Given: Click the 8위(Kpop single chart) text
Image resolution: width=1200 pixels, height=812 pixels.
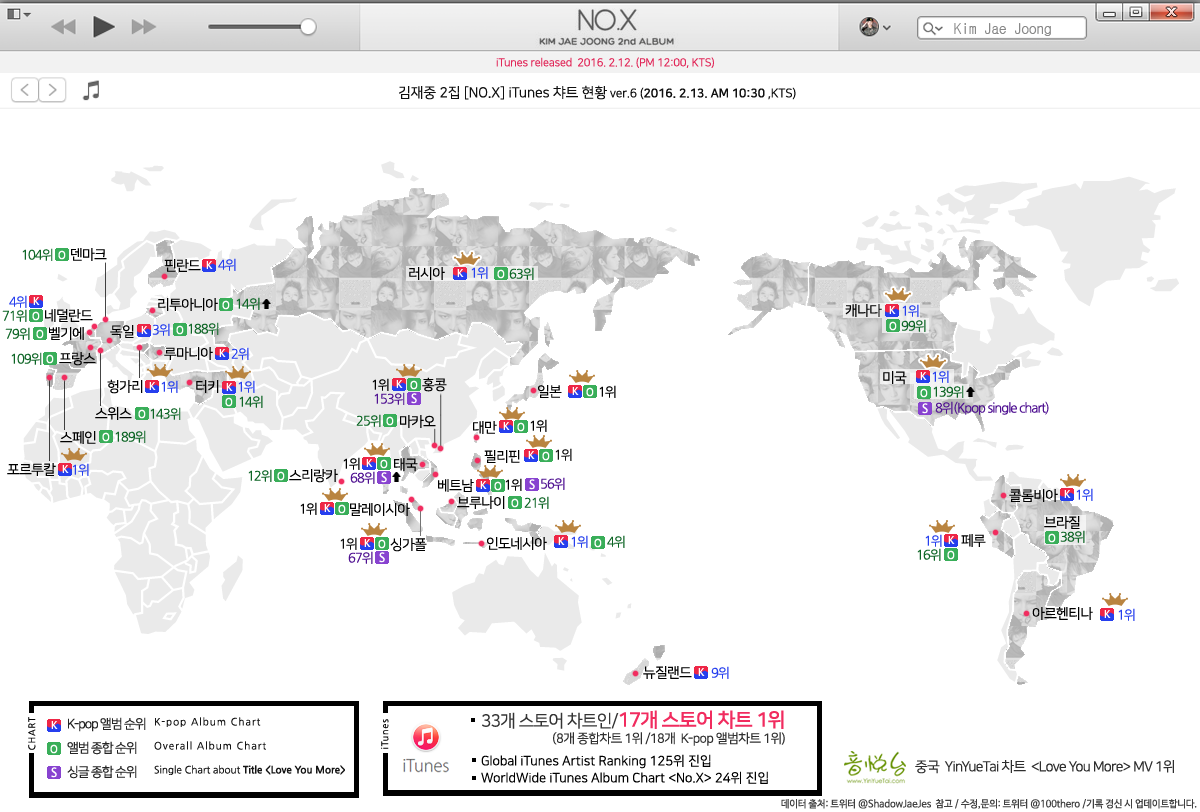Looking at the screenshot, I should [x=993, y=408].
